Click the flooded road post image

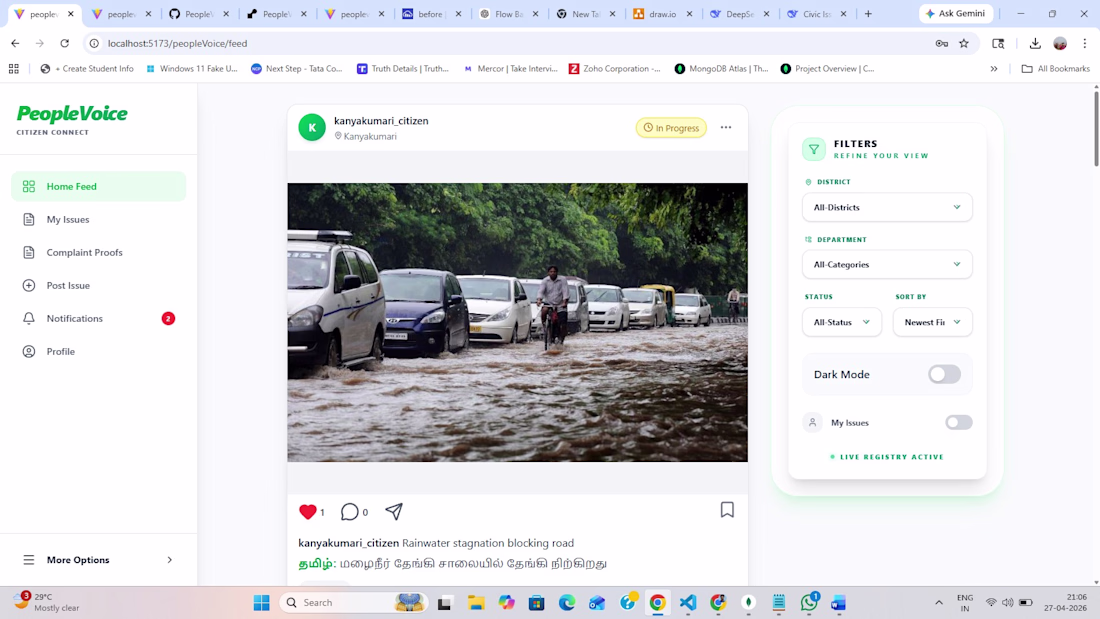point(518,322)
